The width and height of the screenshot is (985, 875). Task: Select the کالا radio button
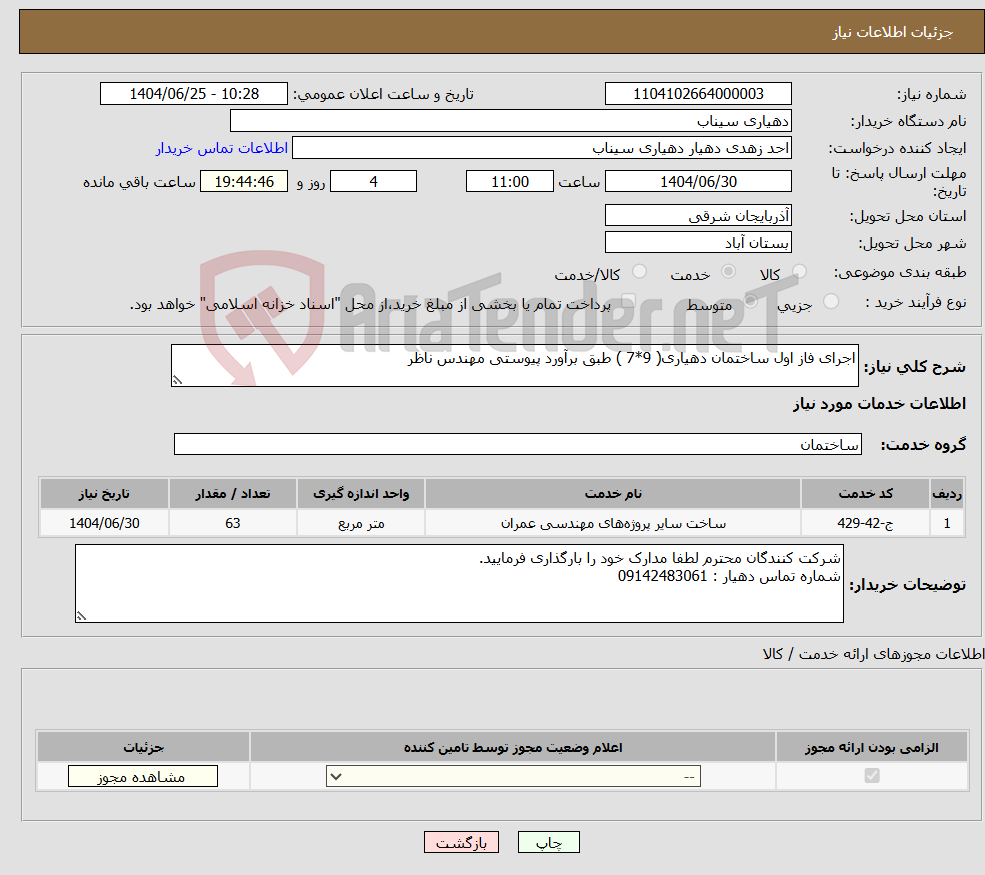pyautogui.click(x=799, y=271)
